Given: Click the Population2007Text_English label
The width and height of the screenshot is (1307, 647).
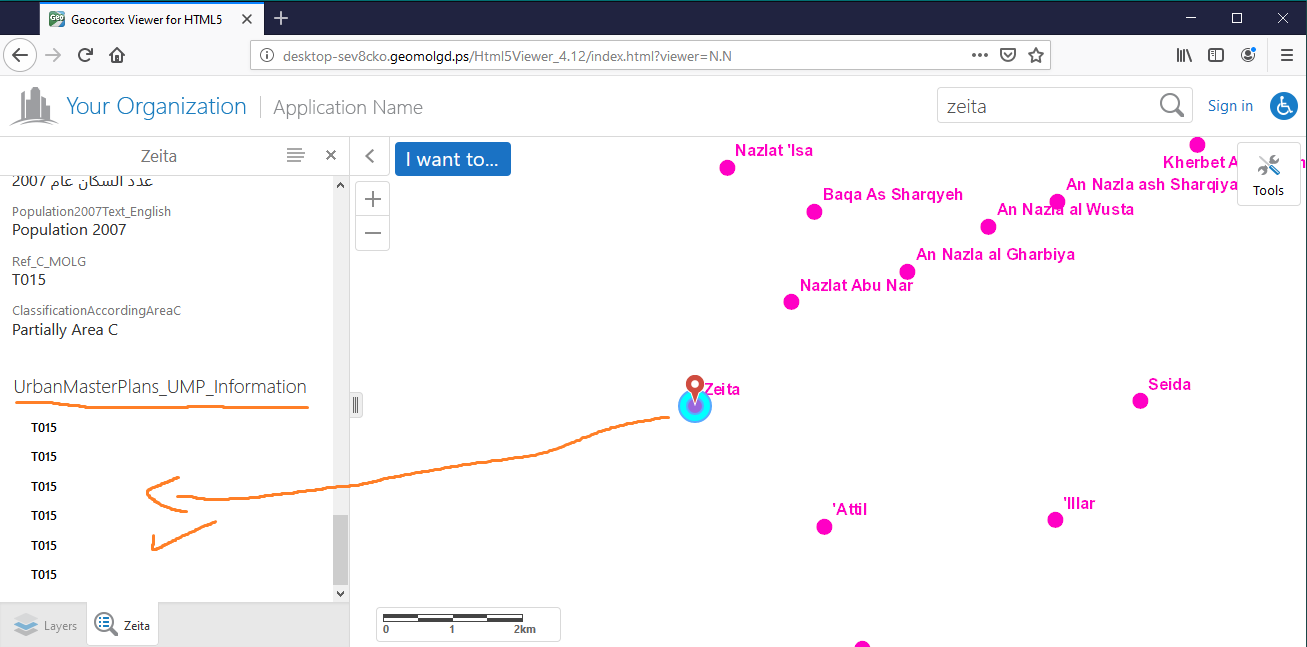Looking at the screenshot, I should click(x=91, y=211).
